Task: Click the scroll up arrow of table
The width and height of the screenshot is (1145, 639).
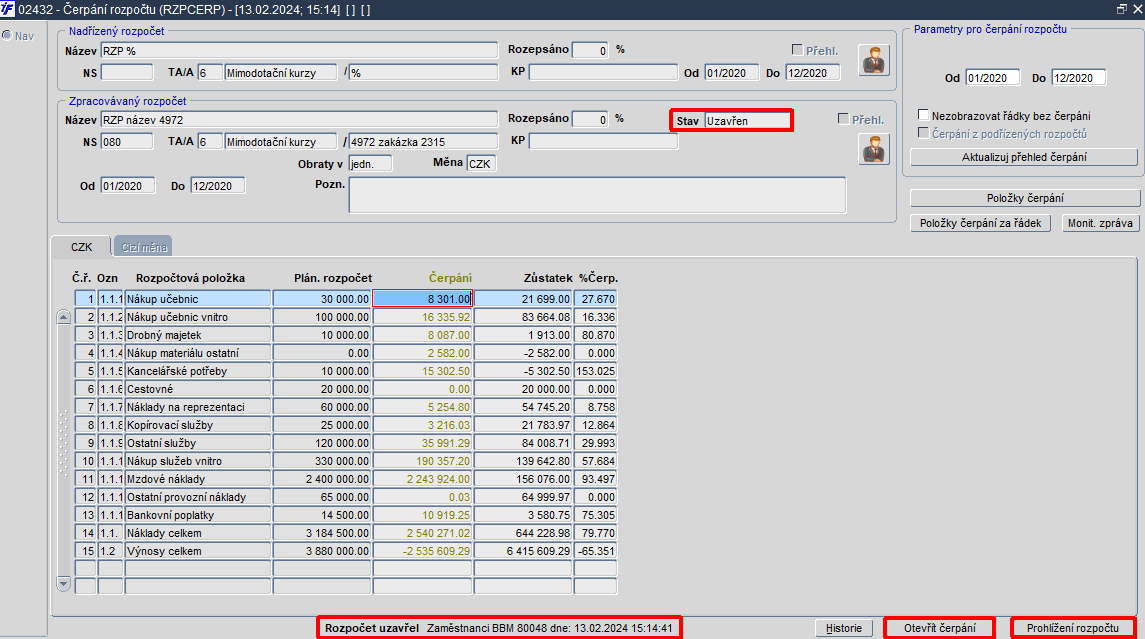Action: click(x=64, y=317)
